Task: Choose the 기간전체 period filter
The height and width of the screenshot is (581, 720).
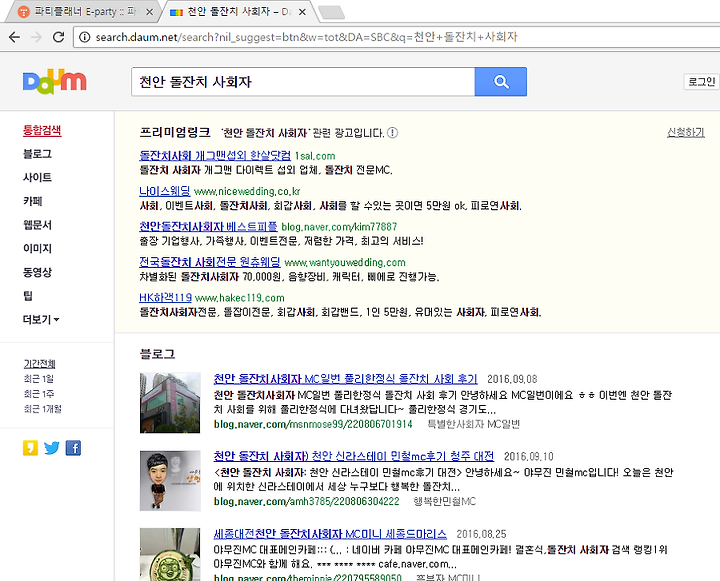Action: [x=39, y=364]
